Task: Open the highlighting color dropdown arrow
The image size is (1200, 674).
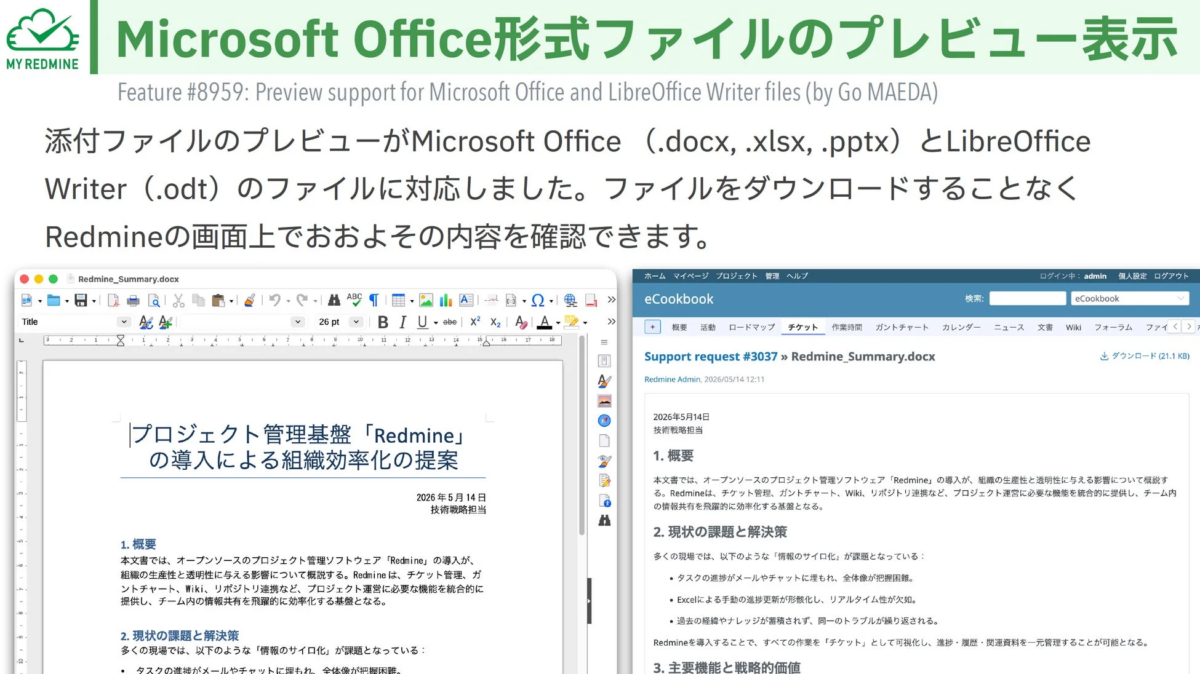Action: (584, 323)
